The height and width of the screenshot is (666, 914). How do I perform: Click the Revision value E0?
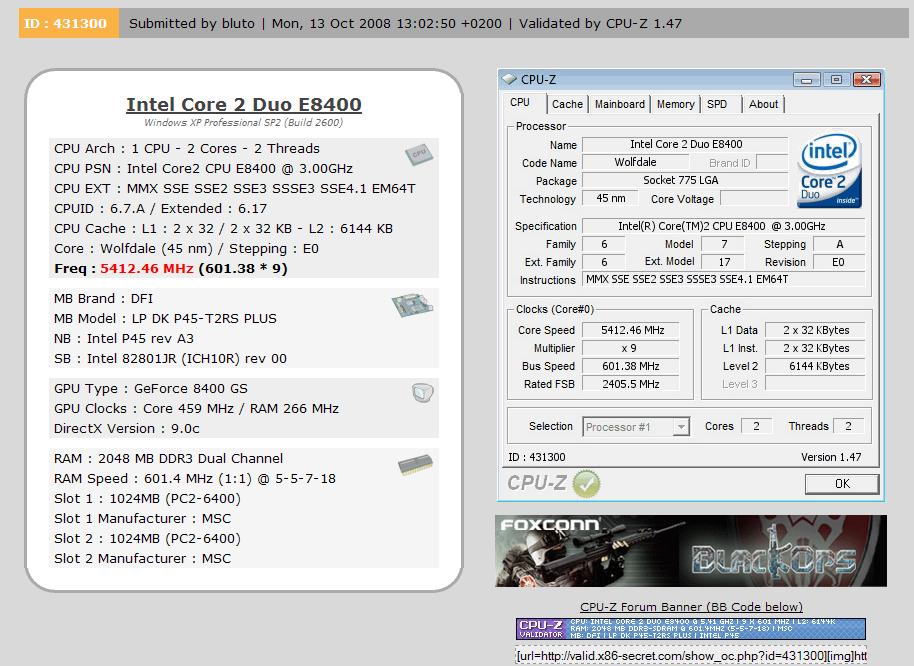tap(838, 262)
